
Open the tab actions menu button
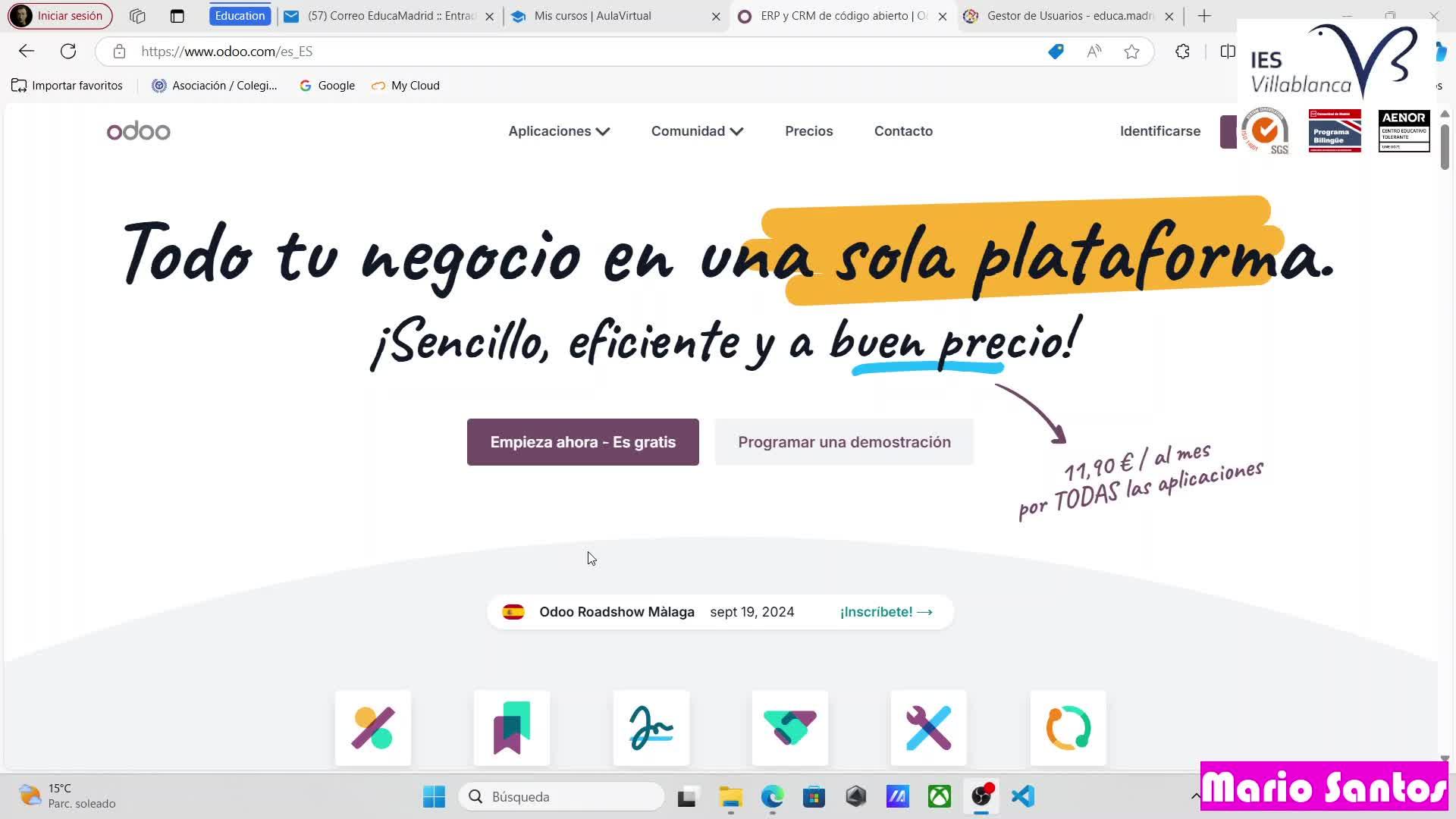pos(177,16)
